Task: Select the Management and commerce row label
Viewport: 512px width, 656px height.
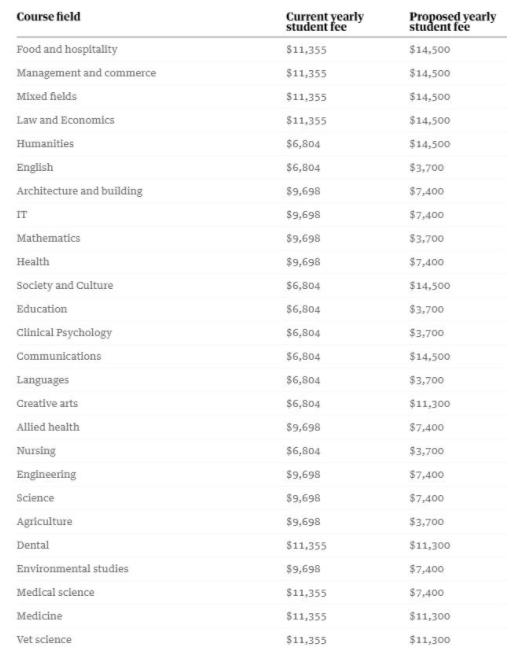Action: click(86, 73)
